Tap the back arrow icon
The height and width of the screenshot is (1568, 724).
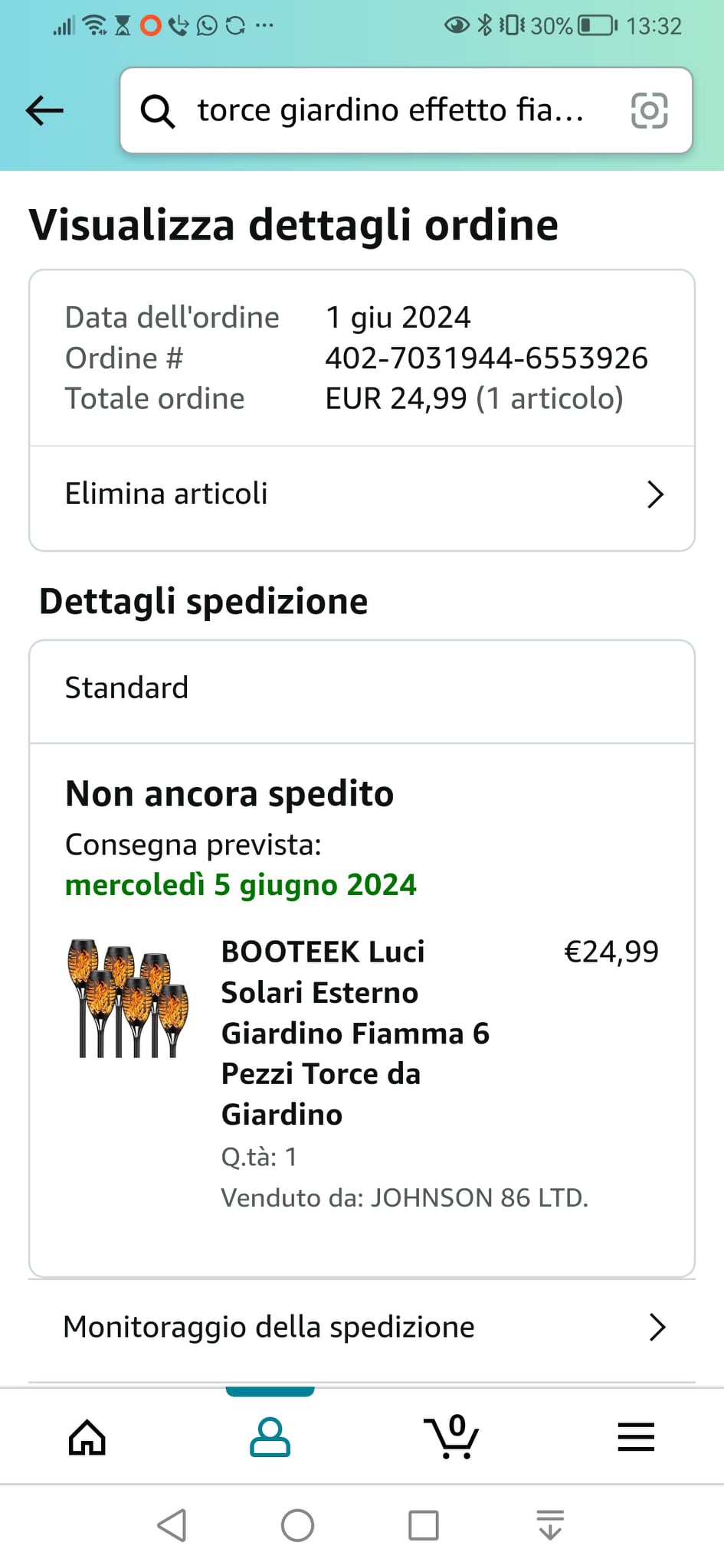44,111
